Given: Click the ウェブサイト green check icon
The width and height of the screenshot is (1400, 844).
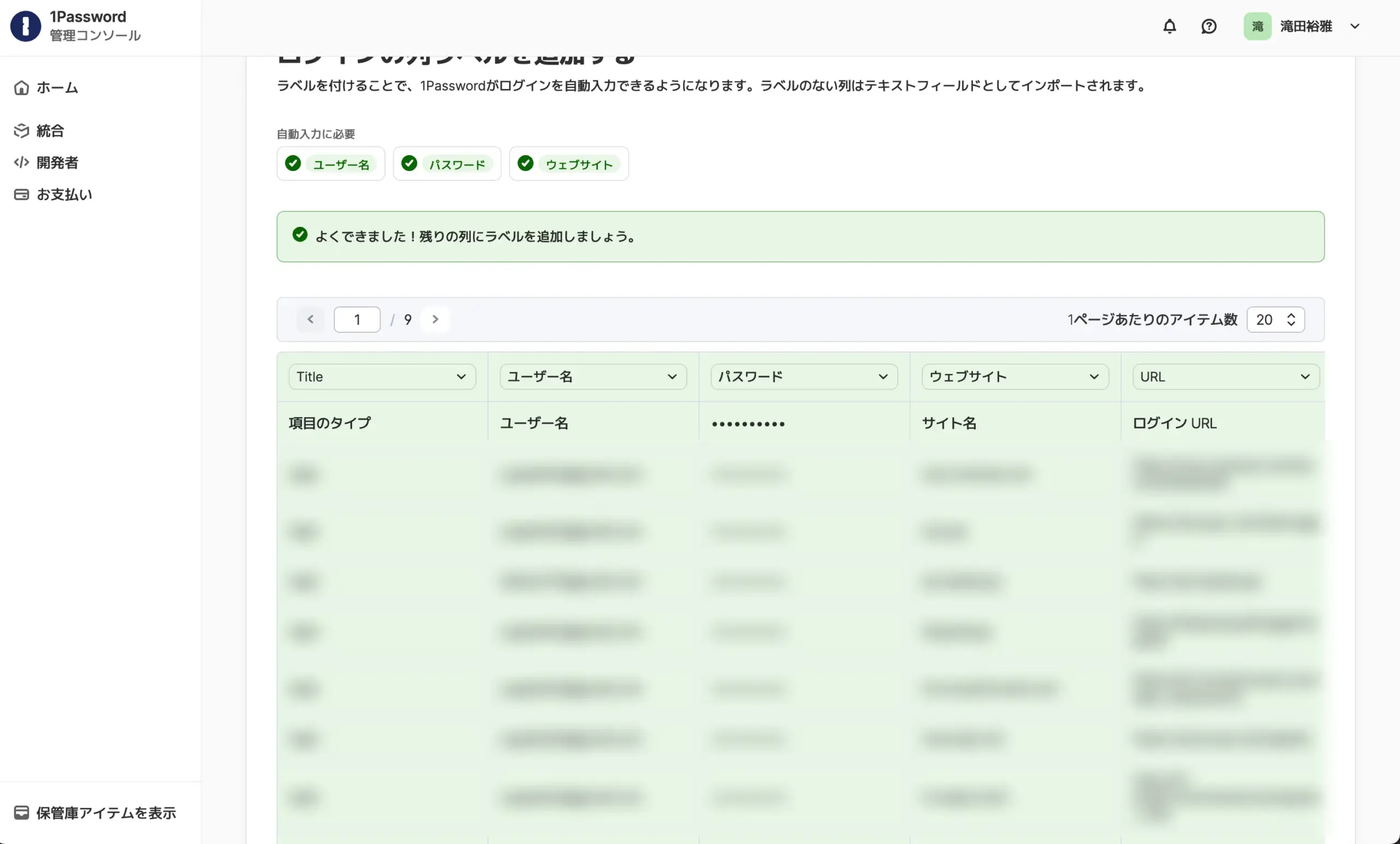Looking at the screenshot, I should [526, 163].
